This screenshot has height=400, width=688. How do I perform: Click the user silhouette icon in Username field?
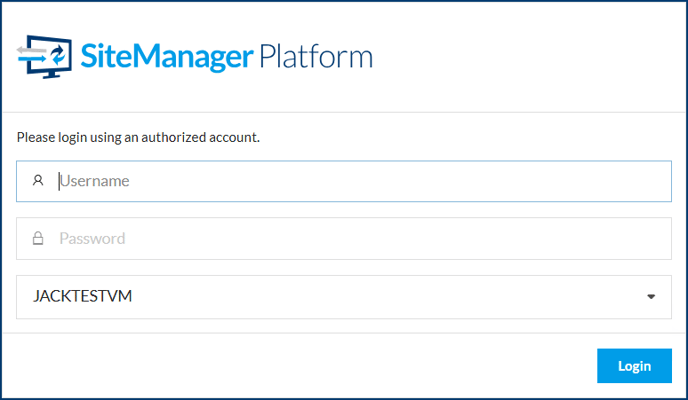38,181
